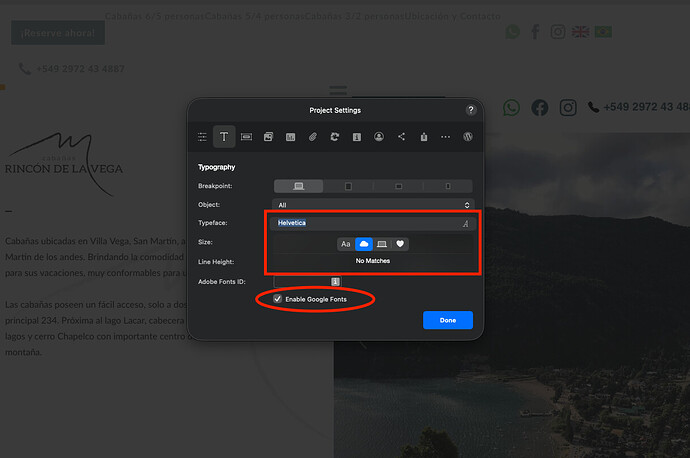
Task: Expand the Object dropdown set to All
Action: point(372,205)
